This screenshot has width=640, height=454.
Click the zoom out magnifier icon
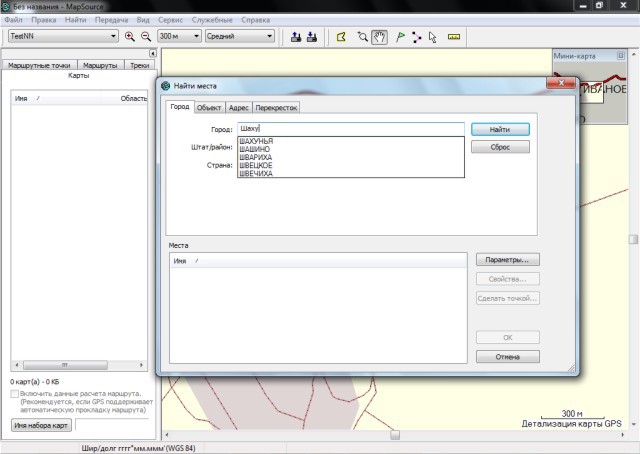point(146,36)
